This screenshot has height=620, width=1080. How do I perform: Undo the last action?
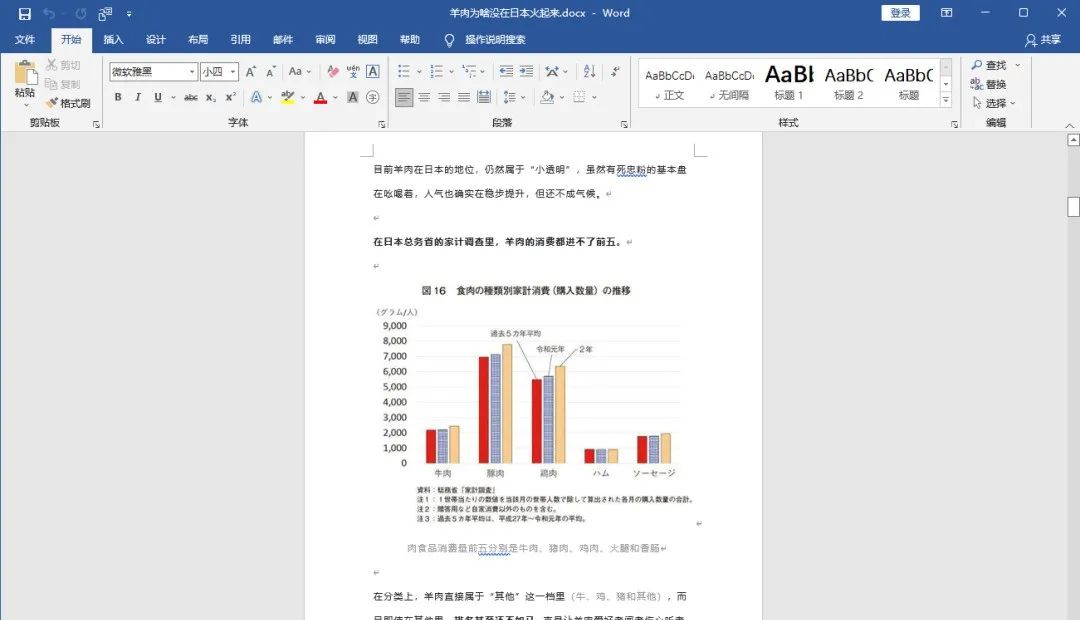pos(49,13)
